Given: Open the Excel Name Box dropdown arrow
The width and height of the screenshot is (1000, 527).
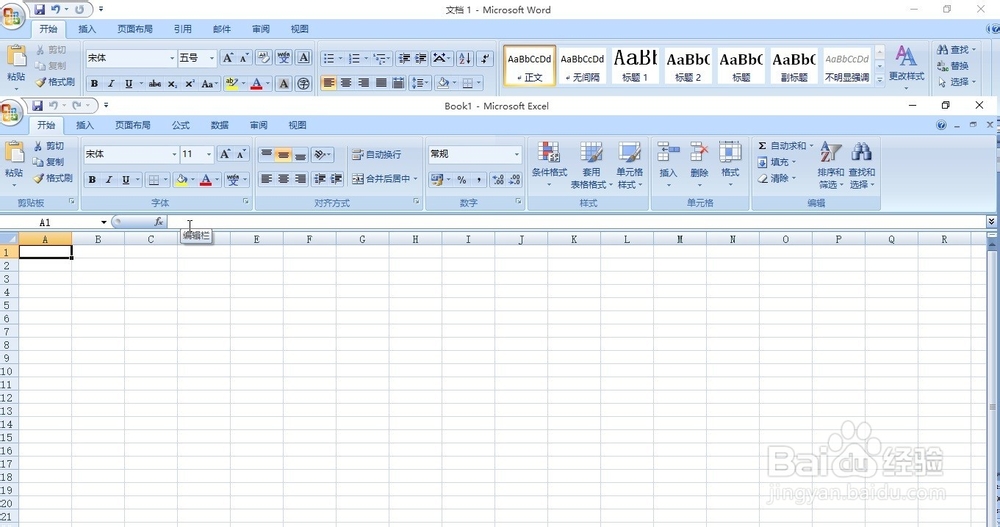Looking at the screenshot, I should click(x=103, y=222).
